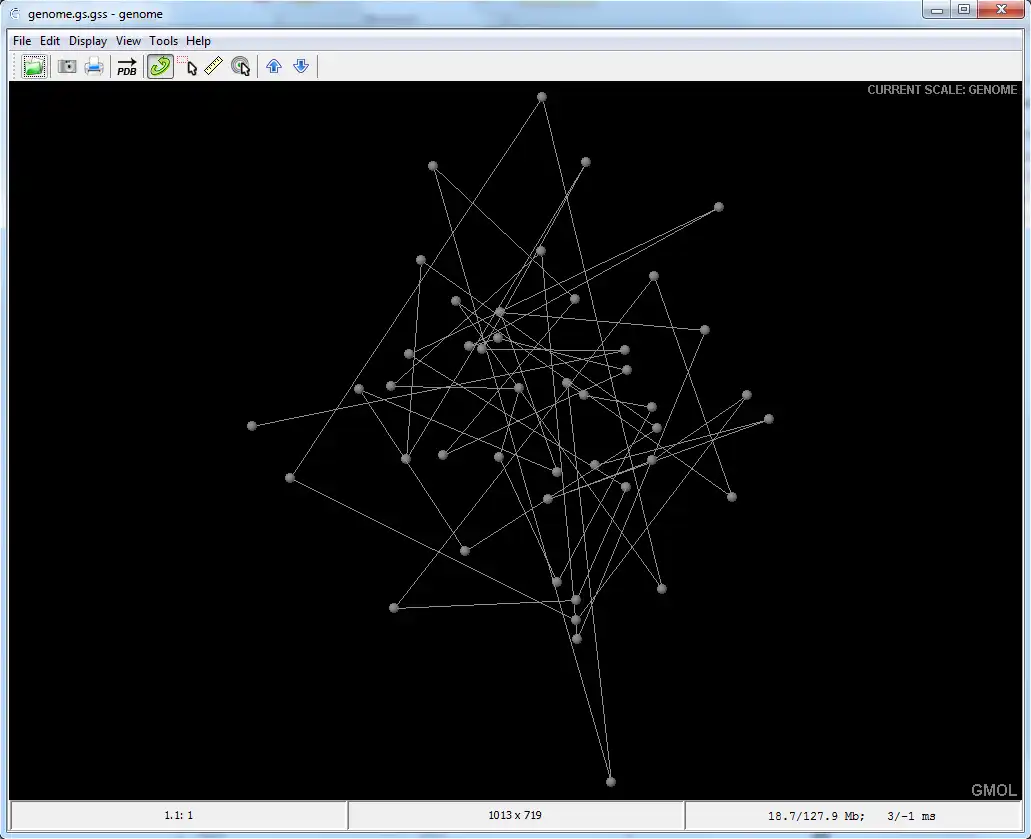
Task: Export structure with the PDB arrow icon
Action: 126,66
